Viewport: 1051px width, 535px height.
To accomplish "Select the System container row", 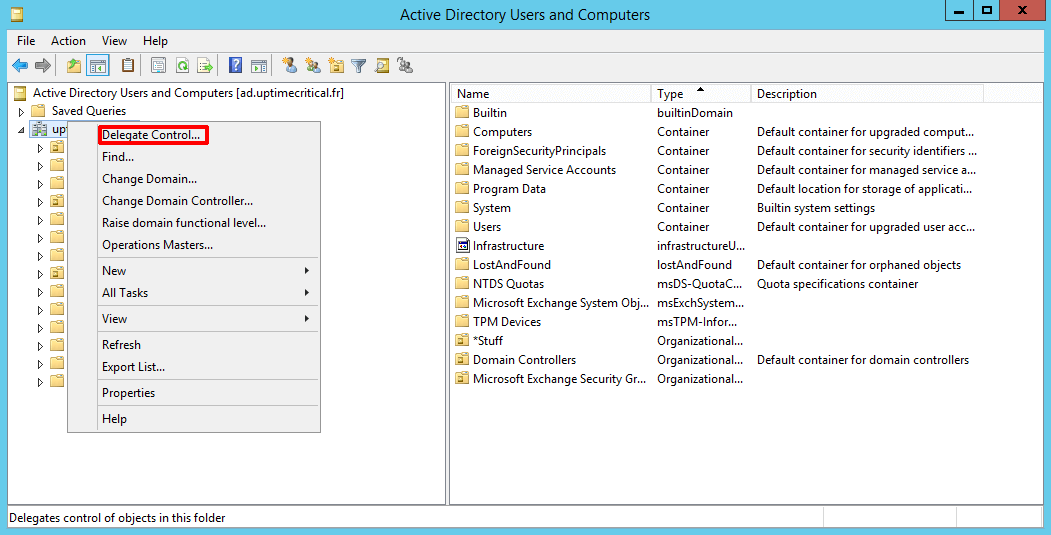I will (717, 208).
